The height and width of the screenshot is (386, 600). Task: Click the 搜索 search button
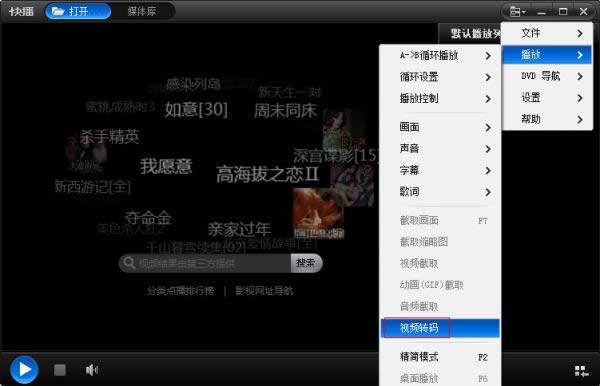(306, 263)
